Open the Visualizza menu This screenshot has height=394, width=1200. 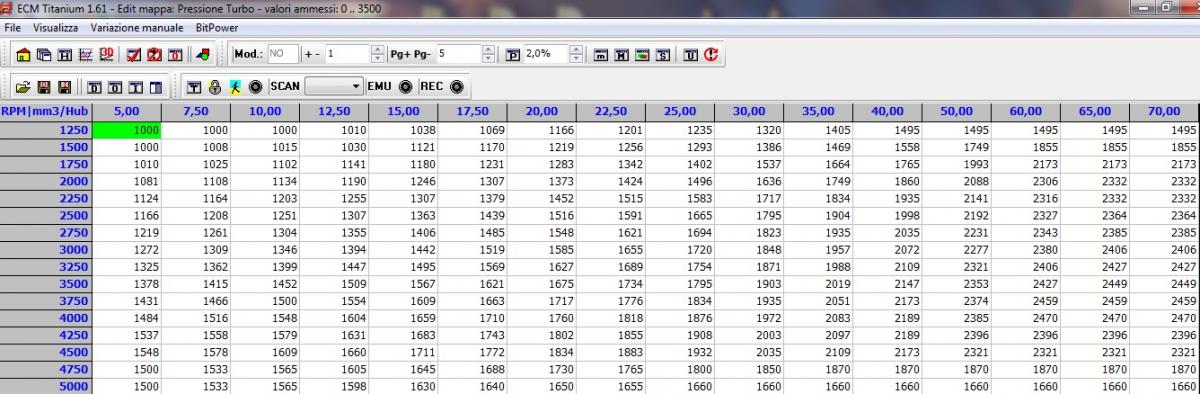coord(55,28)
